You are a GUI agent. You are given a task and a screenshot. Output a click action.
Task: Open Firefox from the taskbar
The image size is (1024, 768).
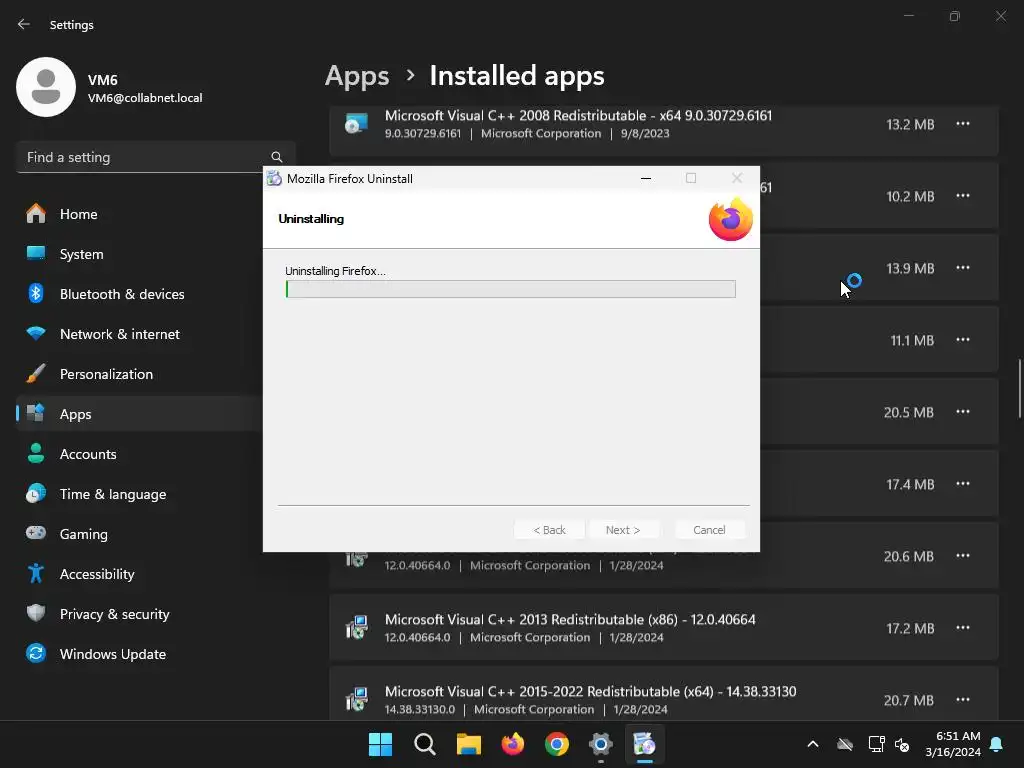pyautogui.click(x=513, y=744)
